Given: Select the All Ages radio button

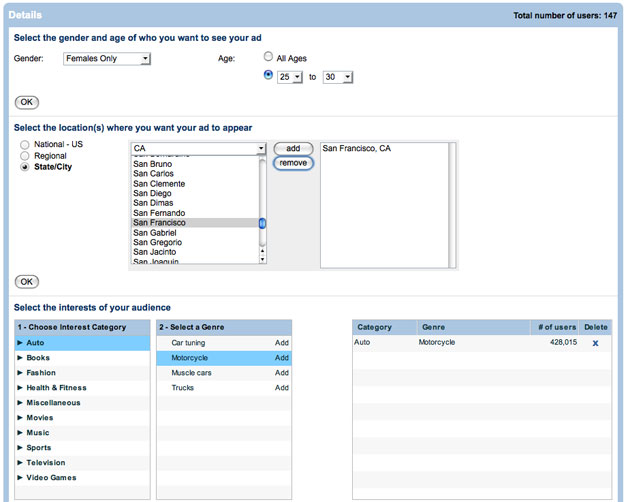Looking at the screenshot, I should click(268, 58).
